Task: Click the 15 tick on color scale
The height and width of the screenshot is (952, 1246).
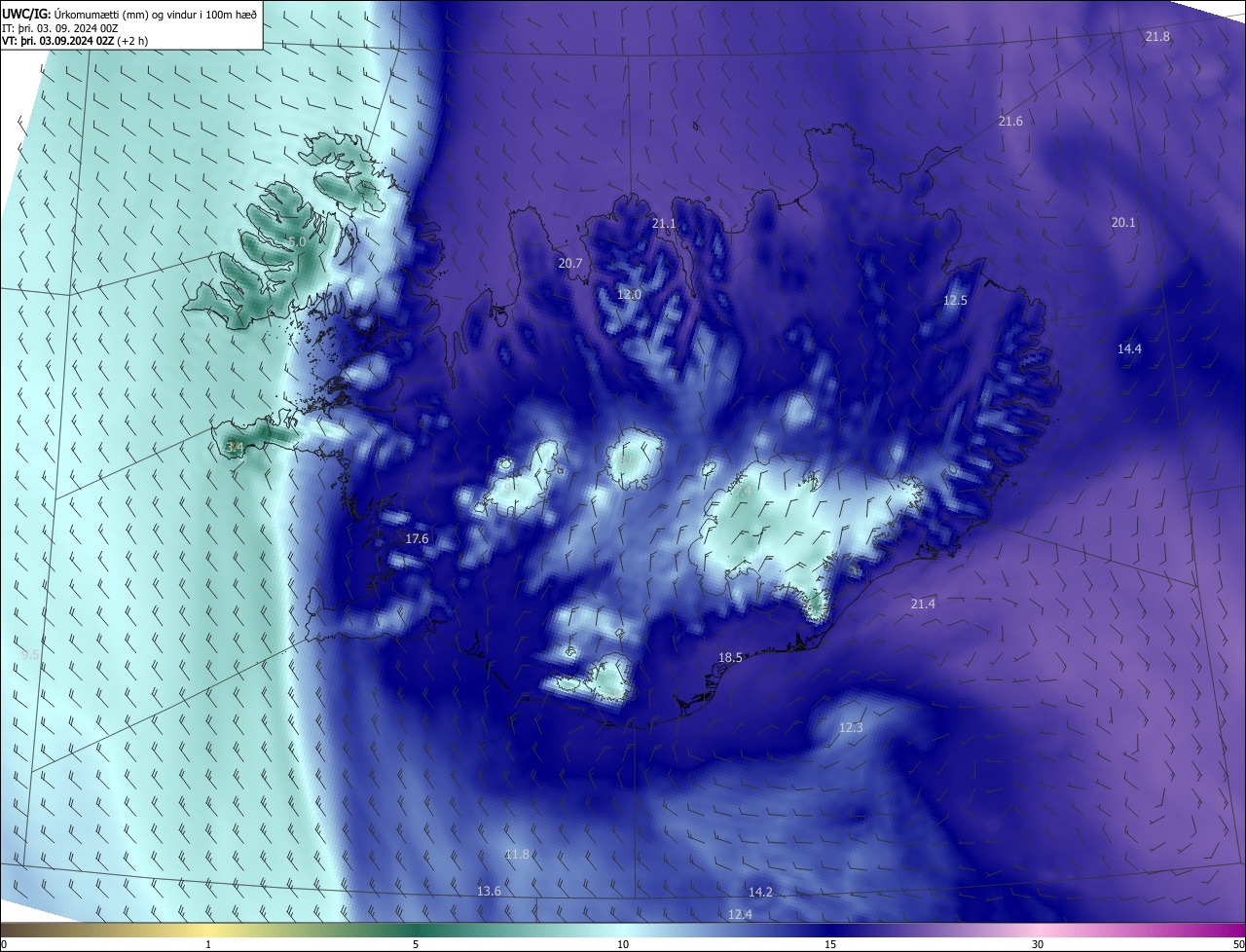Action: 830,944
